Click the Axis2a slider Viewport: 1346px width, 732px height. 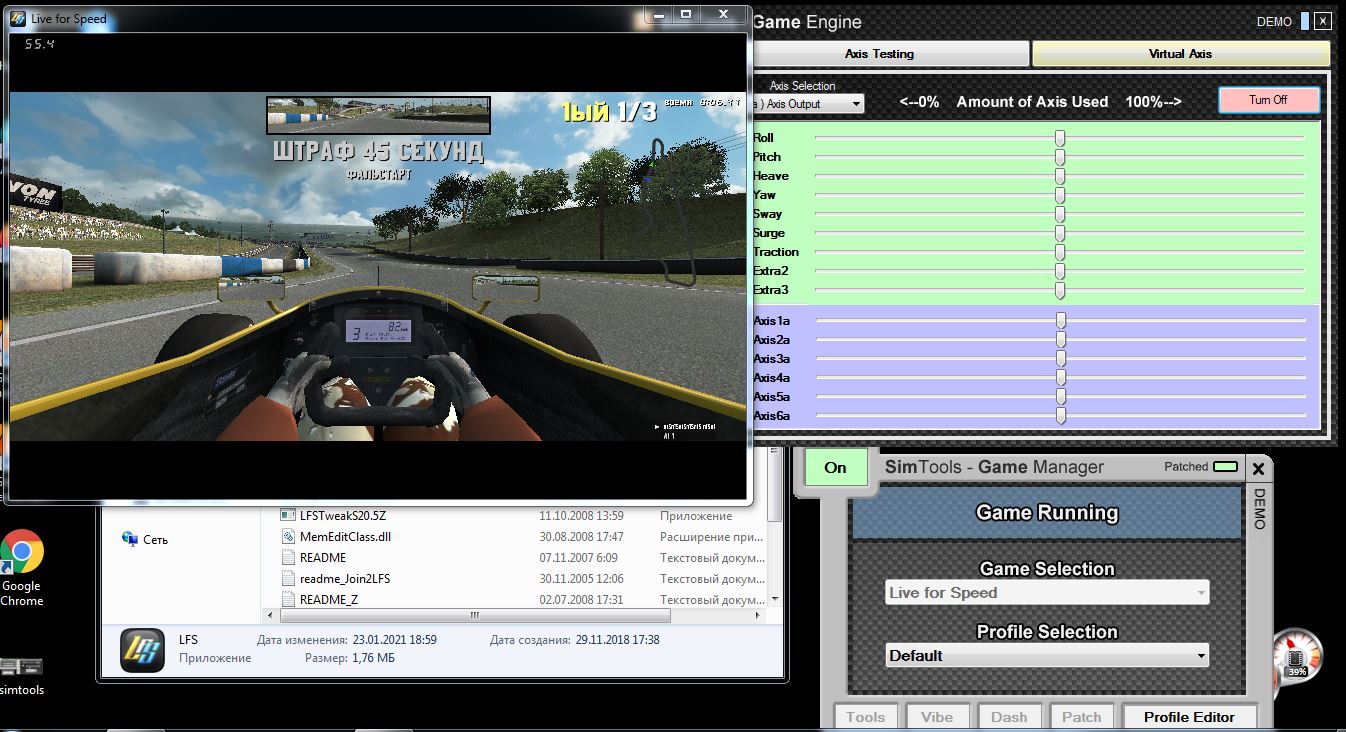coord(1061,340)
